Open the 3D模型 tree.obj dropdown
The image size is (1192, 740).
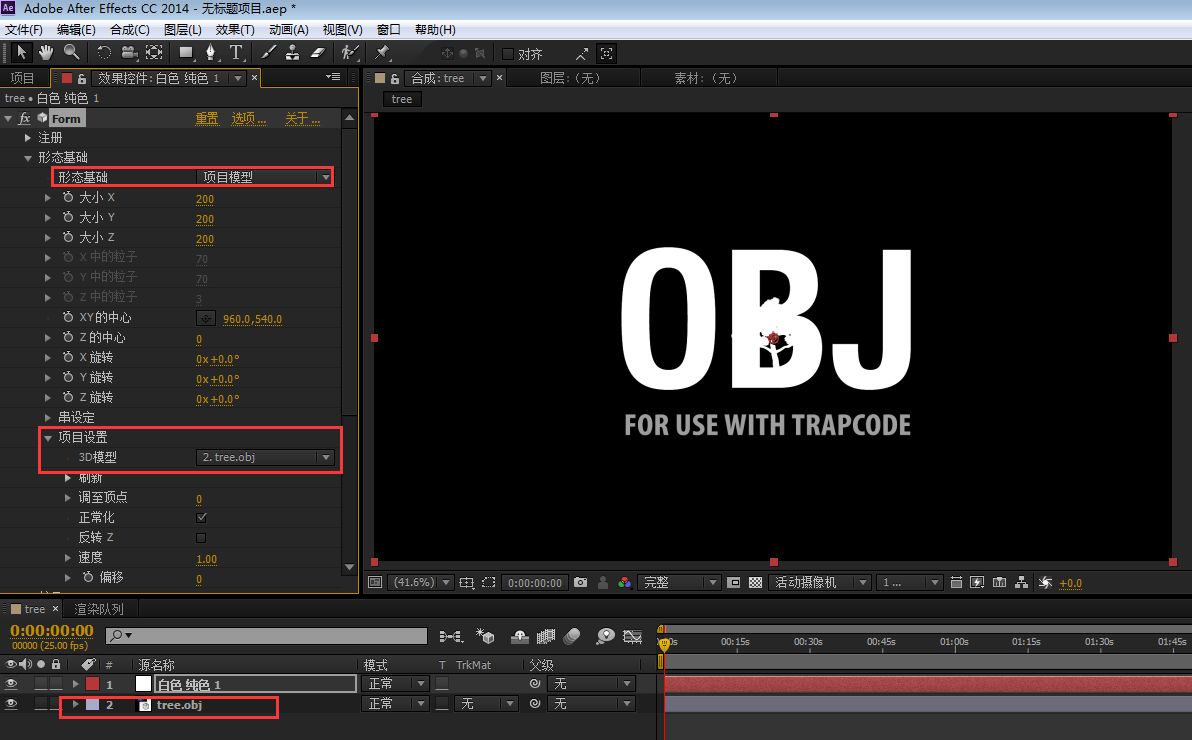(264, 457)
